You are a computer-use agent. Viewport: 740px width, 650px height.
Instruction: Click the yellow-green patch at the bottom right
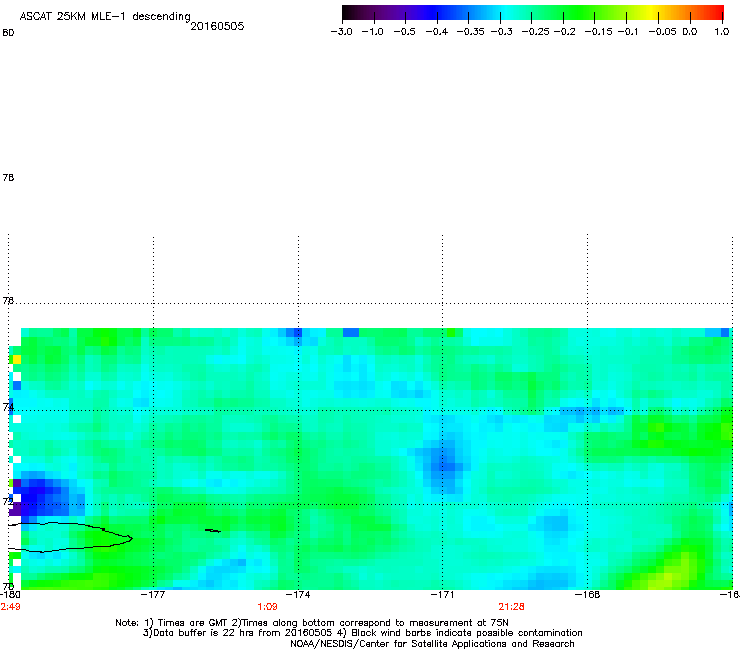(670, 571)
